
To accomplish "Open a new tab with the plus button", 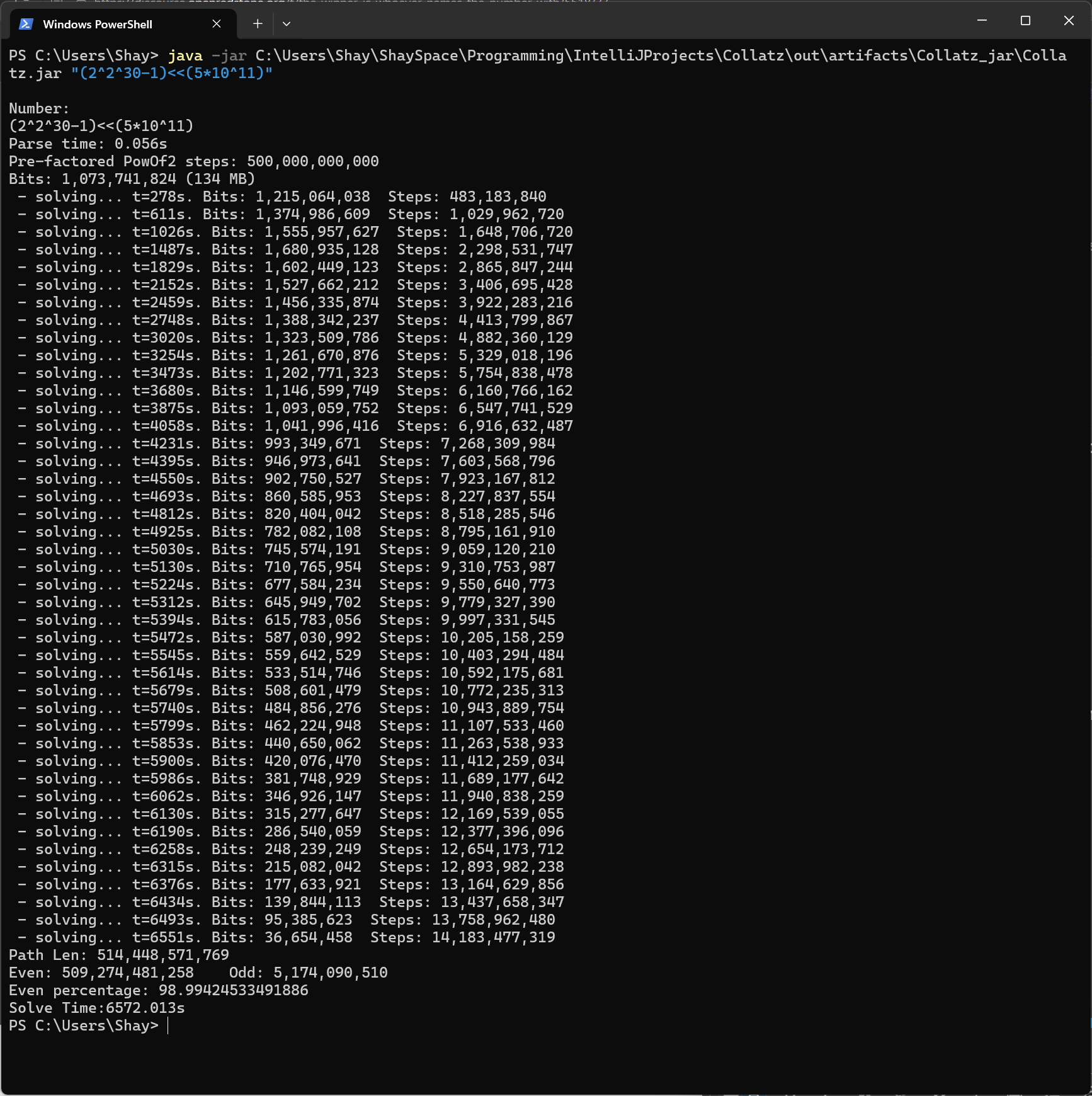I will 258,24.
